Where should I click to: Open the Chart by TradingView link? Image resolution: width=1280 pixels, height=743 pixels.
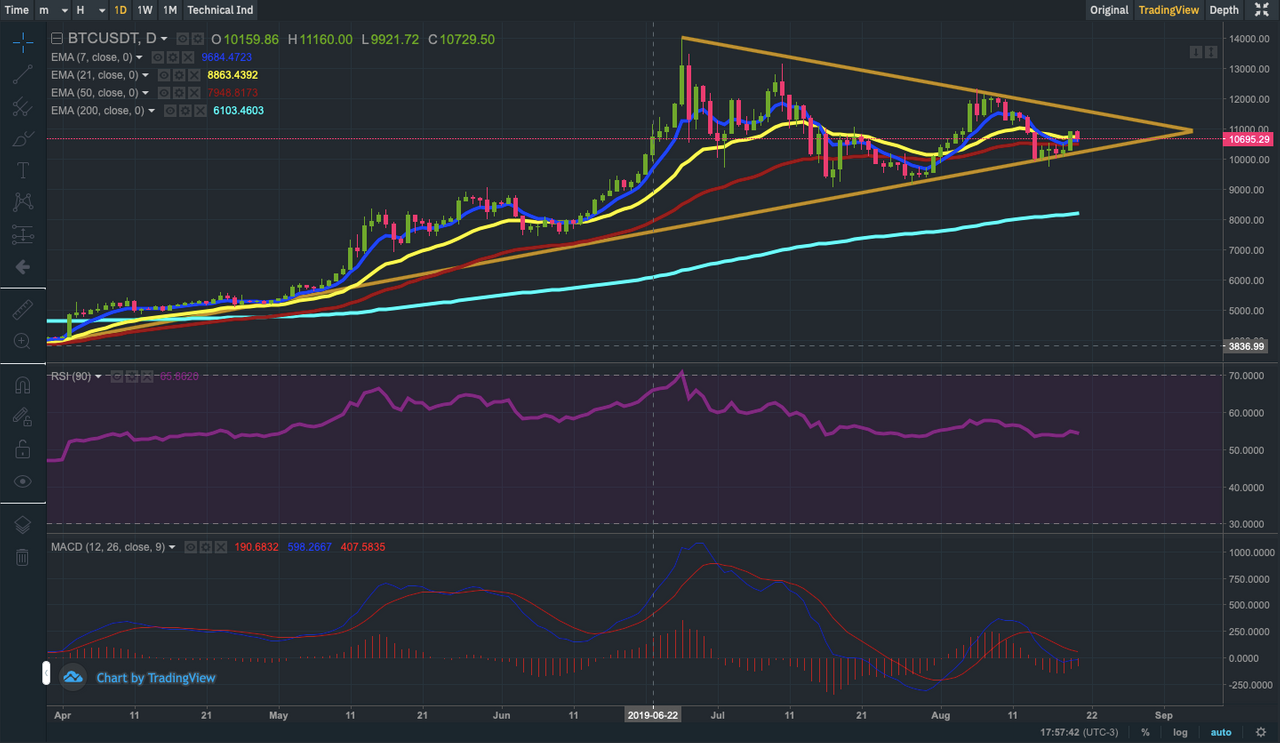(155, 678)
